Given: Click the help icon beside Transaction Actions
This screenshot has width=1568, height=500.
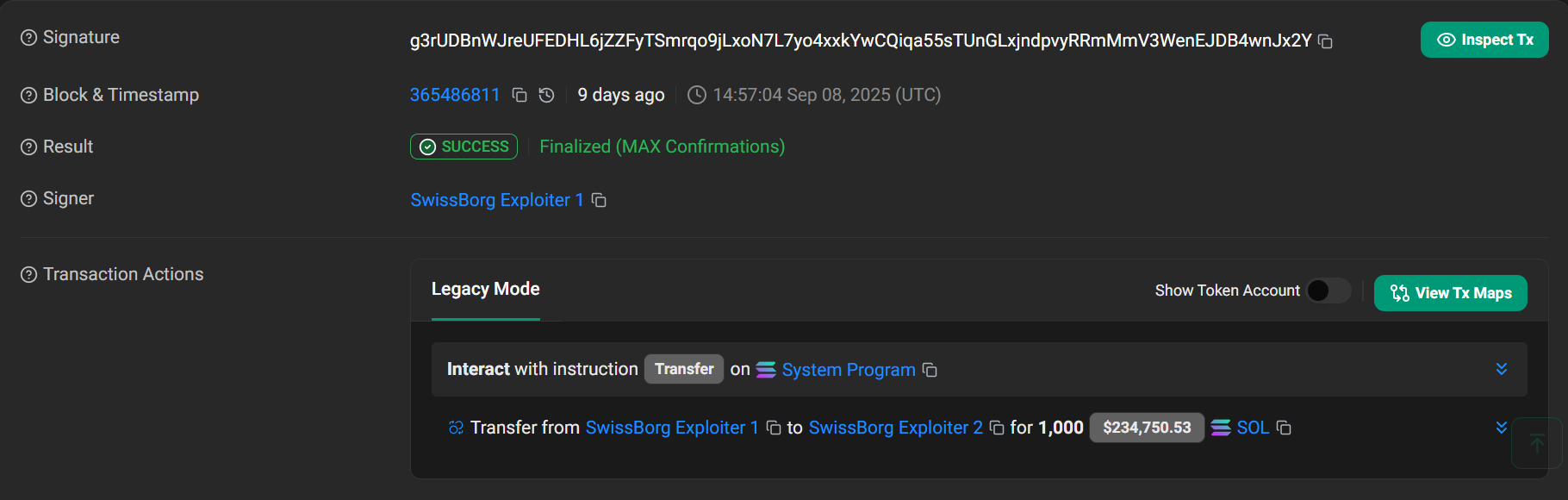Looking at the screenshot, I should coord(29,275).
